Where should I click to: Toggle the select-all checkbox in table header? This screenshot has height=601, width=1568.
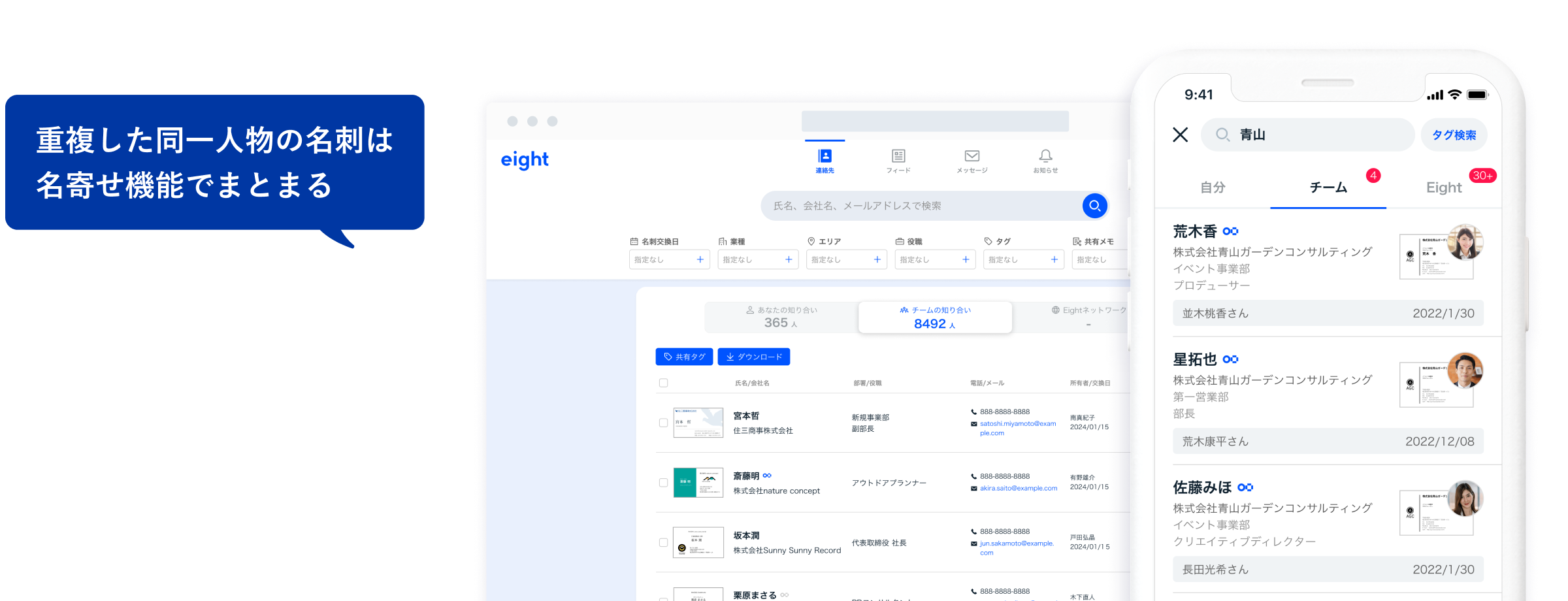(x=663, y=383)
